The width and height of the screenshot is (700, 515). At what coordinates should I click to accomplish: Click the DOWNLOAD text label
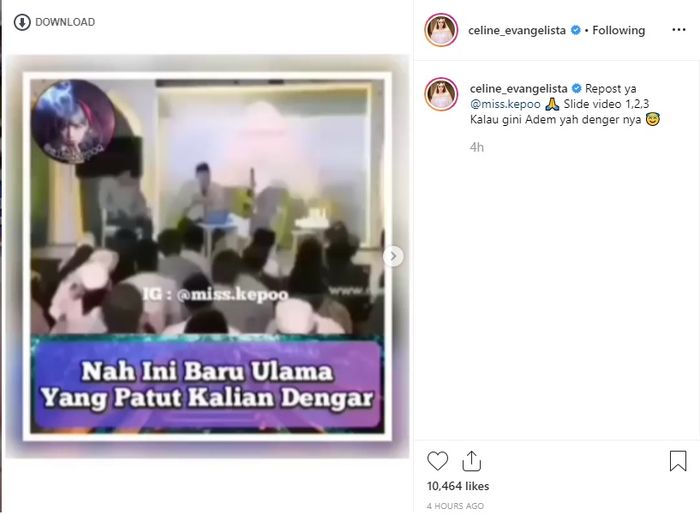(x=65, y=22)
